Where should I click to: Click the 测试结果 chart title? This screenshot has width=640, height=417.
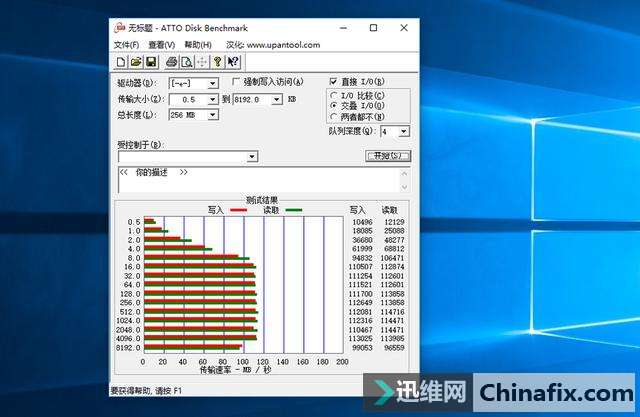point(262,200)
